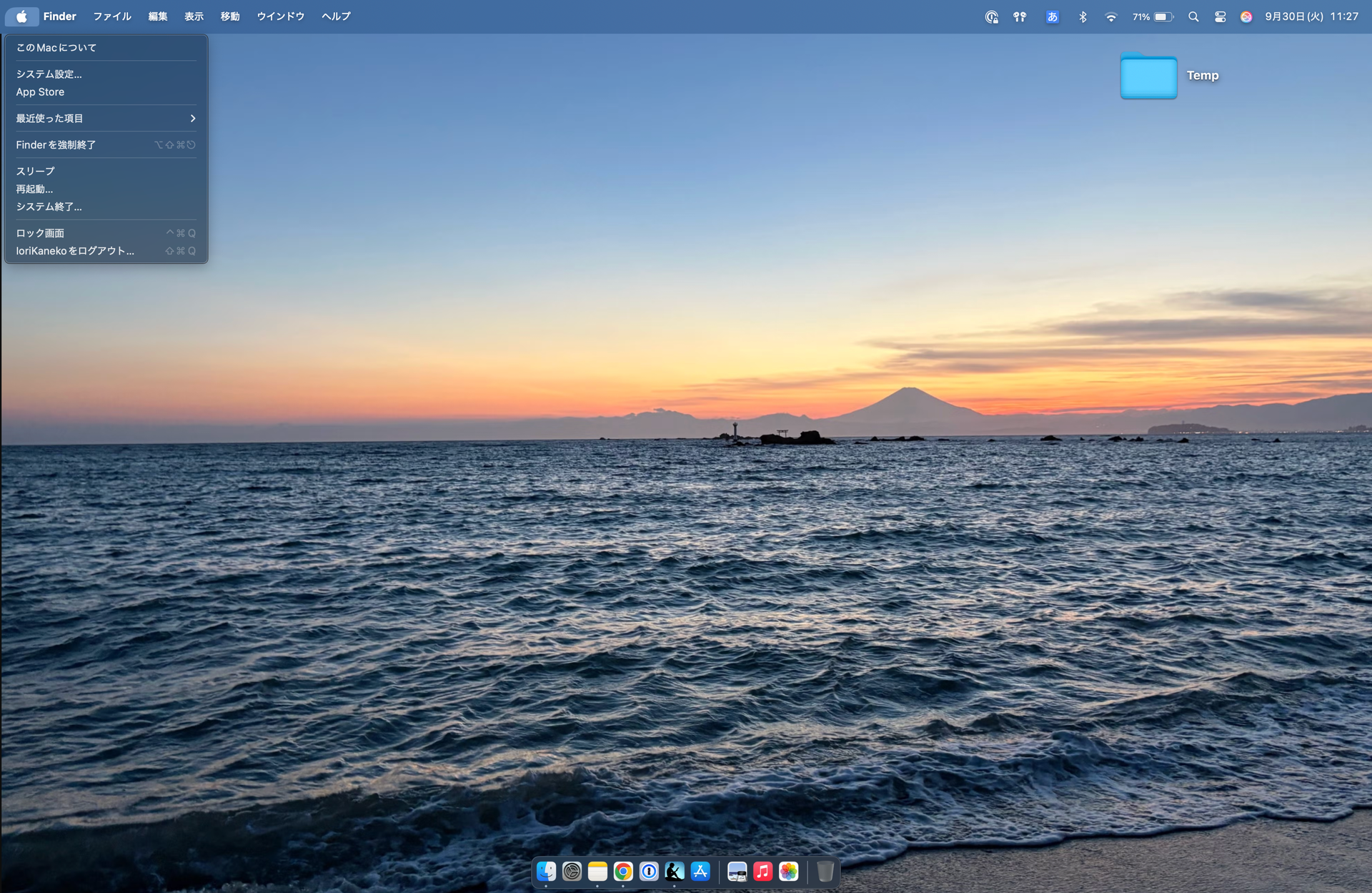Open 1Password from the Dock
1372x893 pixels.
tap(649, 871)
